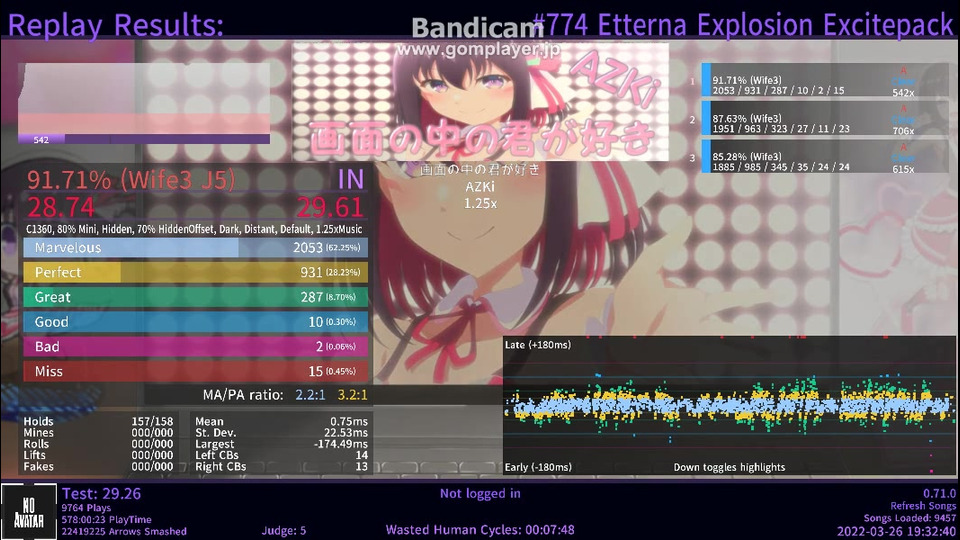Image resolution: width=960 pixels, height=540 pixels.
Task: Click the Songs Loaded: 9457 text
Action: click(910, 518)
